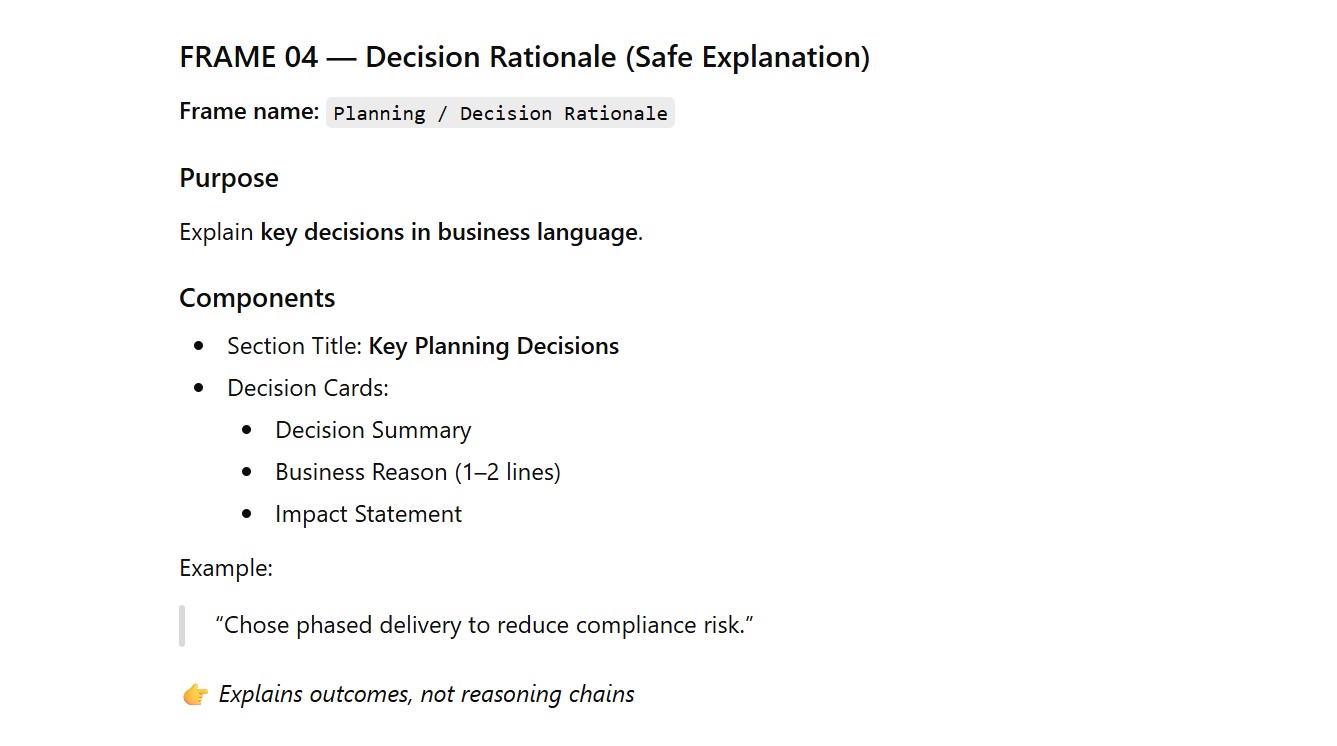Click bold "Key Planning Decisions" text

click(494, 347)
